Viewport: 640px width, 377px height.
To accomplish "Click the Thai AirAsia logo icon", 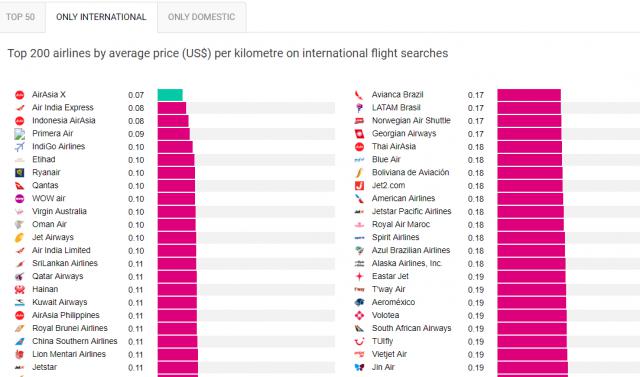I will (359, 147).
